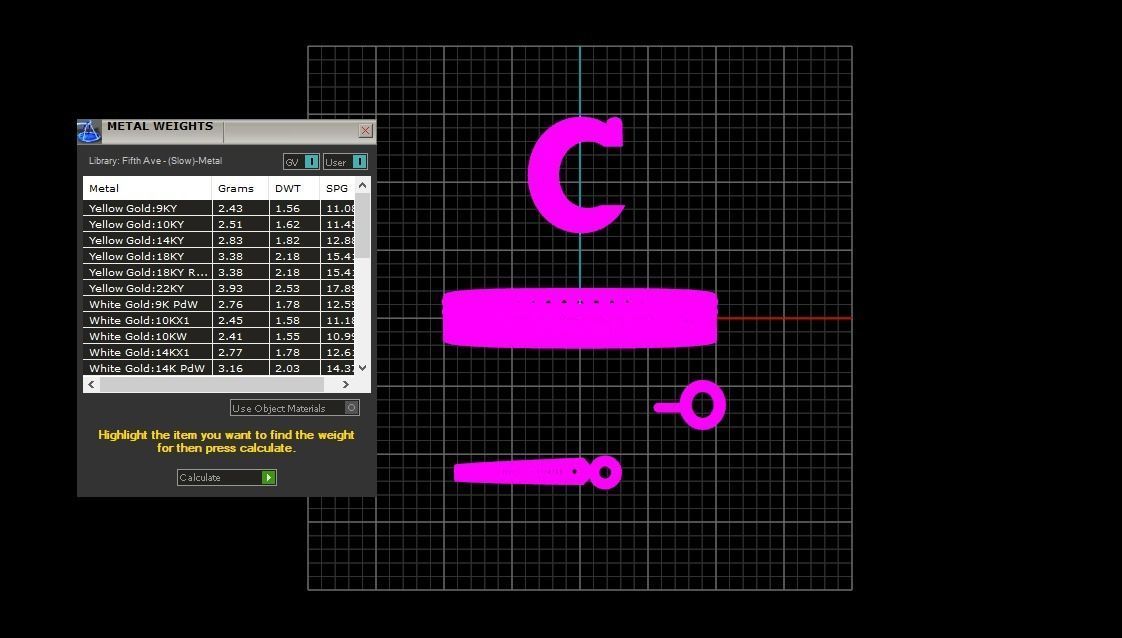Viewport: 1122px width, 638px height.
Task: Select the small magenta loop object
Action: (691, 406)
